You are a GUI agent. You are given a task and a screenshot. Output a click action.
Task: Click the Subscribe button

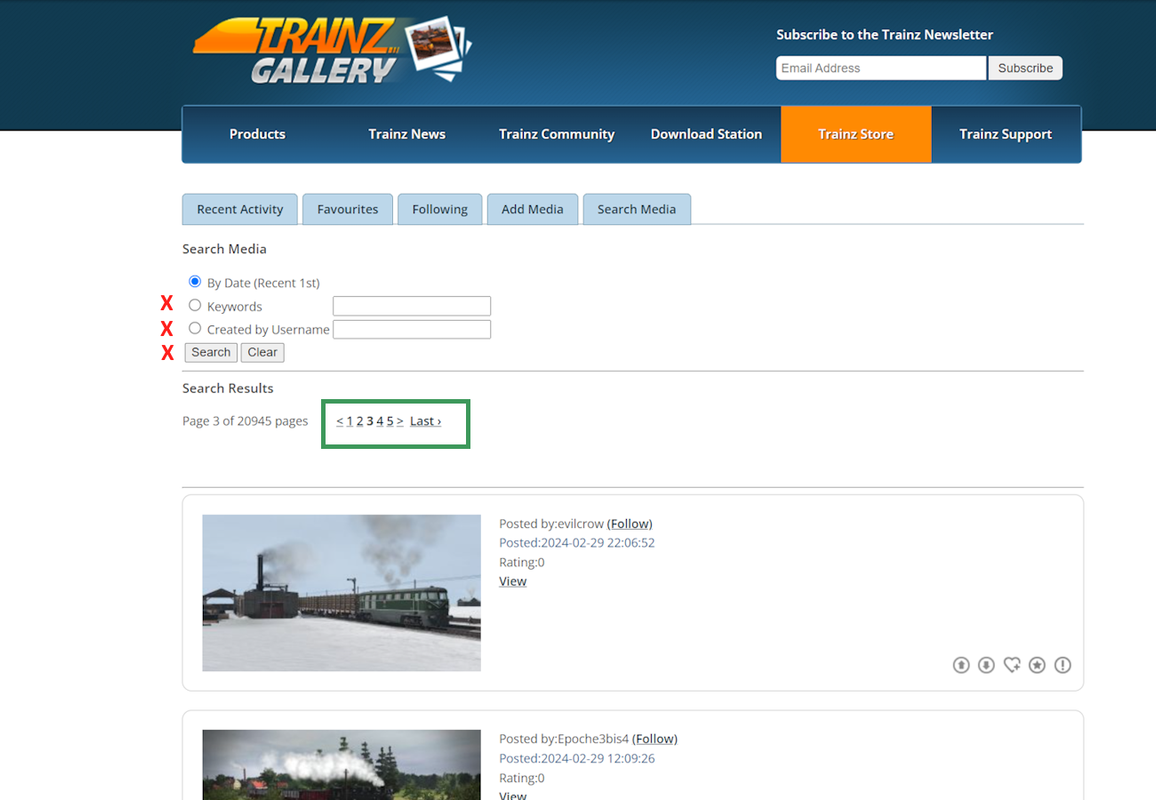1025,68
